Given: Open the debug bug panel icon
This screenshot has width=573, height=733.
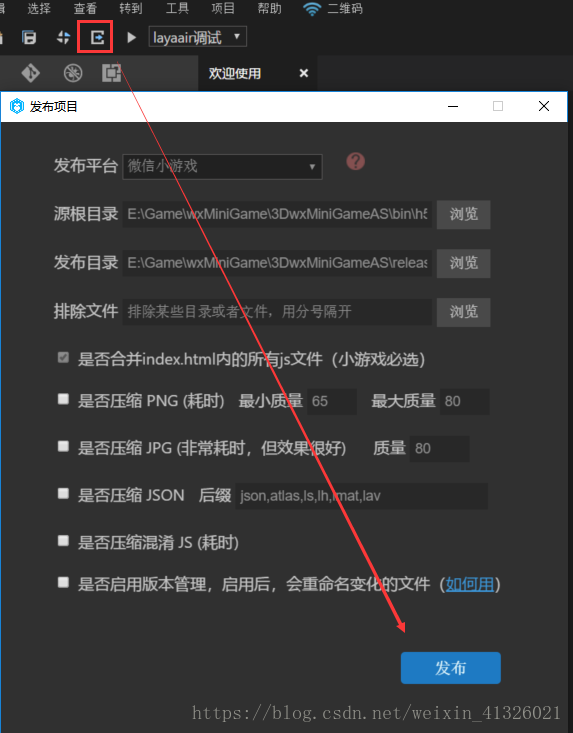Looking at the screenshot, I should [x=73, y=73].
